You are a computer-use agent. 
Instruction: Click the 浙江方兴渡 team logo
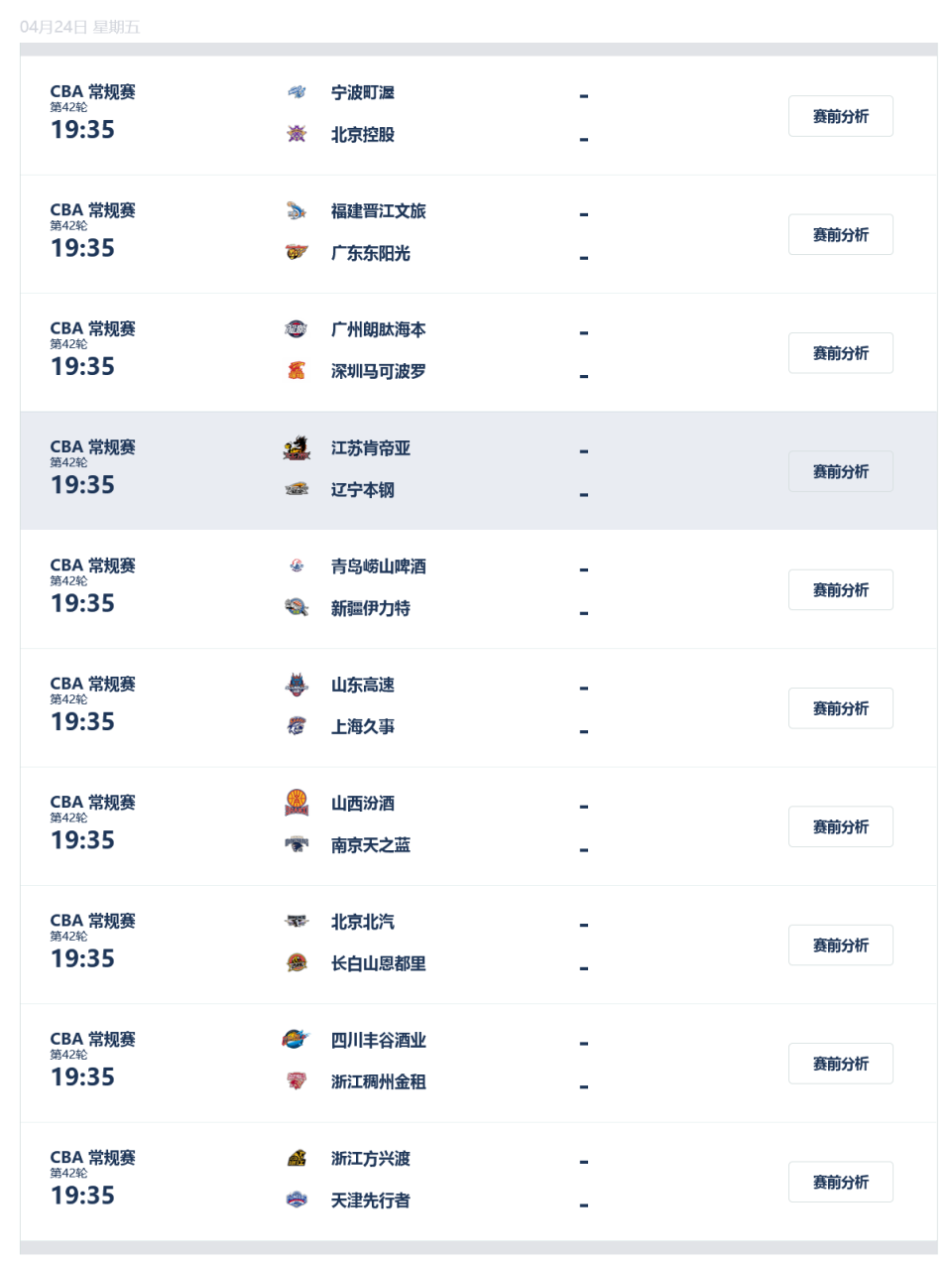[x=297, y=1158]
